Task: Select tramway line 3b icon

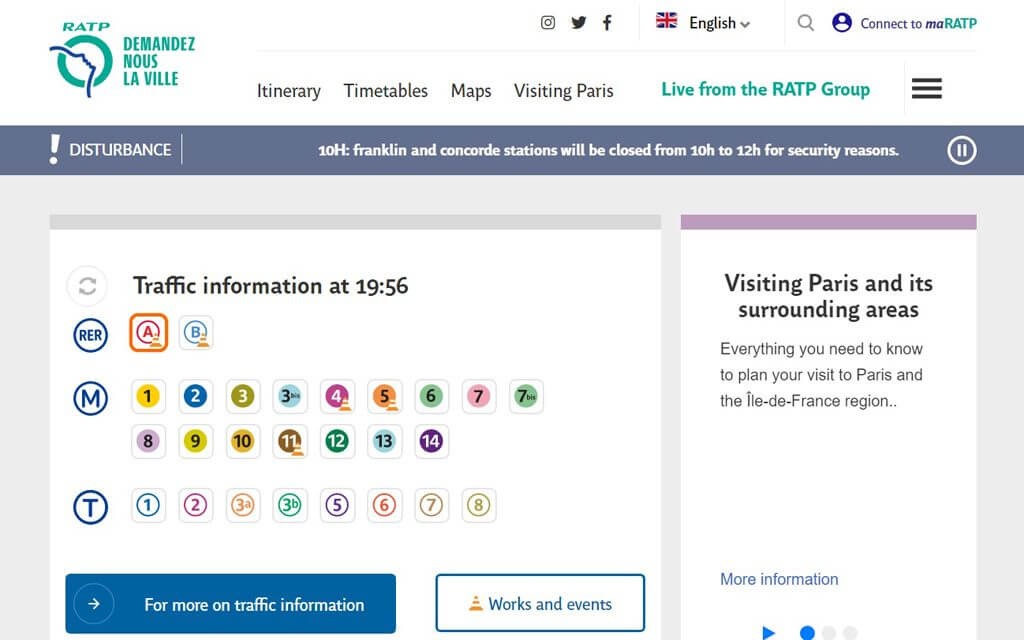Action: (290, 506)
